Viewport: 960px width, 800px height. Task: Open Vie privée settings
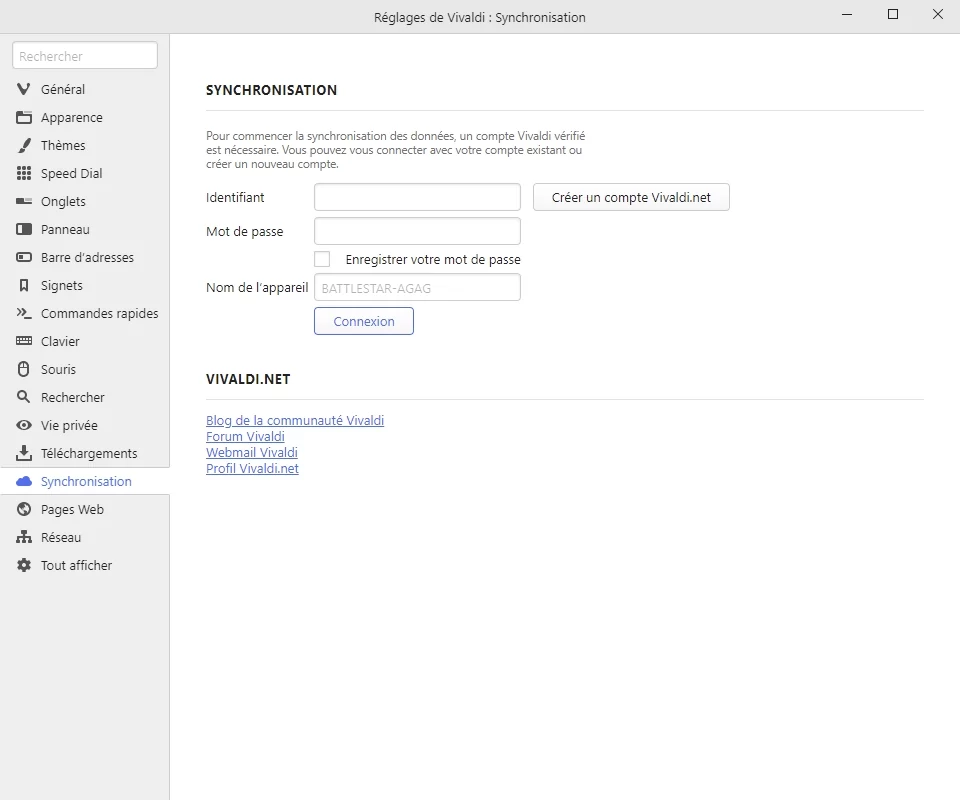tap(69, 425)
